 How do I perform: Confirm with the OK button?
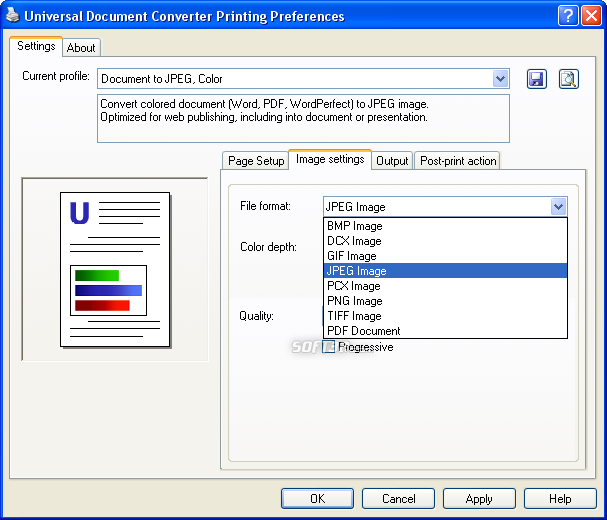(x=317, y=498)
